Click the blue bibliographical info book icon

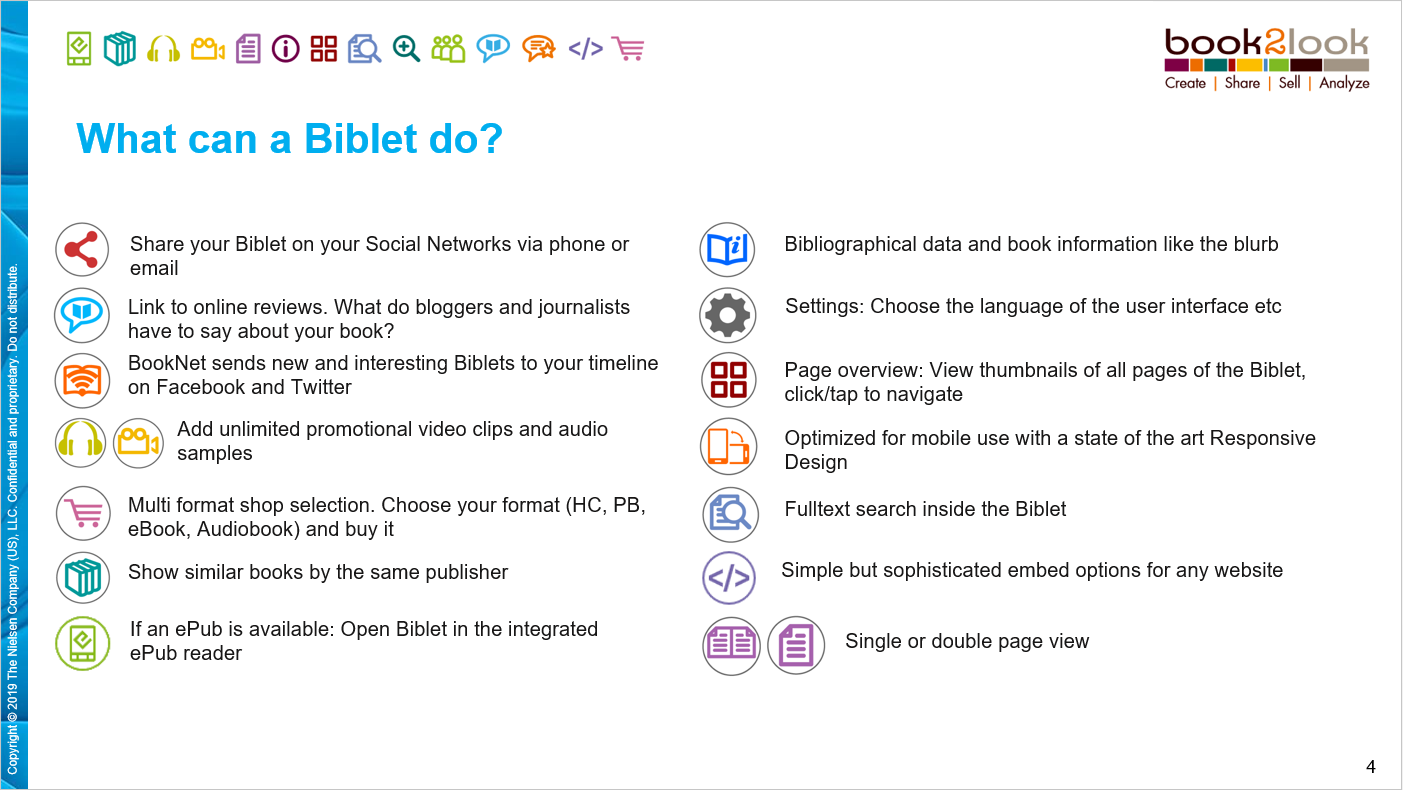(727, 250)
